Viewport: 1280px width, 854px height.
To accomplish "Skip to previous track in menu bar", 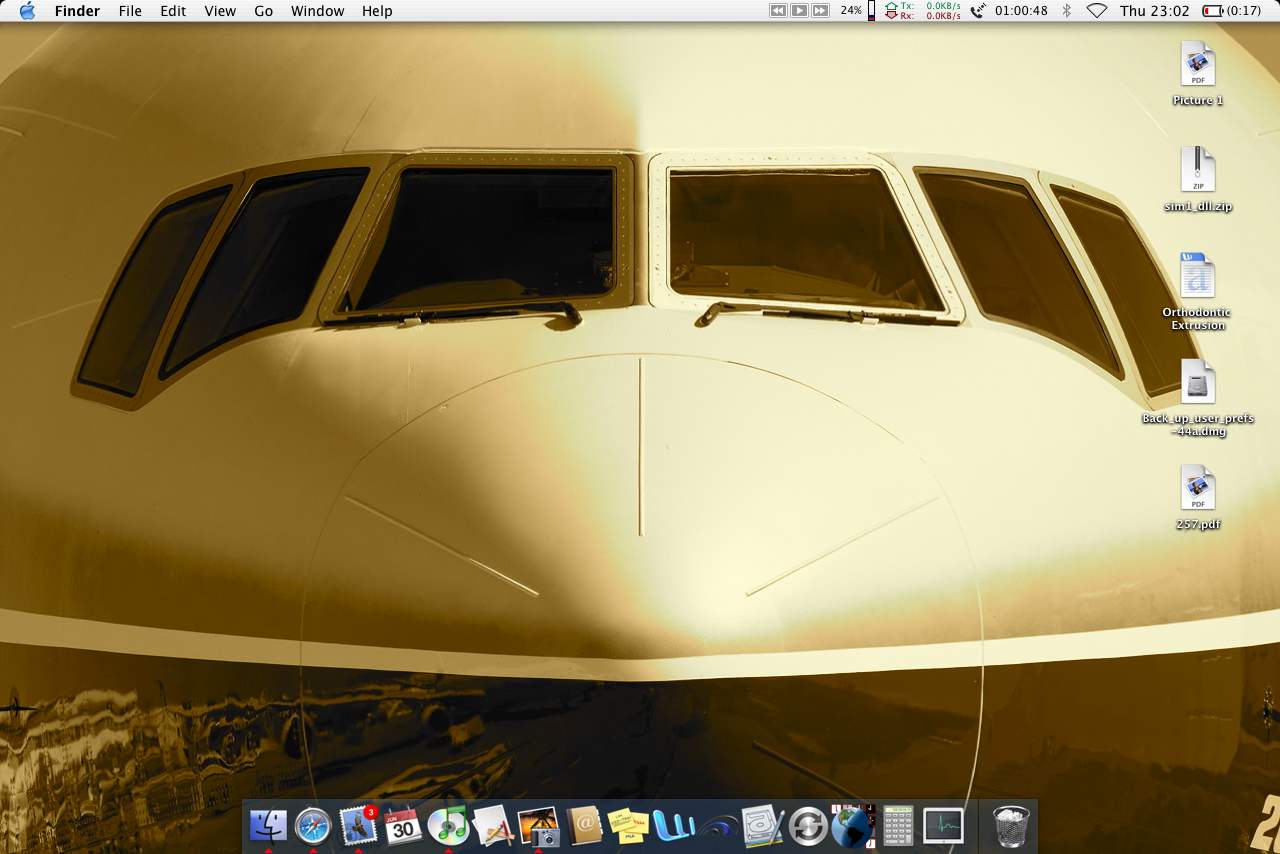I will [778, 11].
